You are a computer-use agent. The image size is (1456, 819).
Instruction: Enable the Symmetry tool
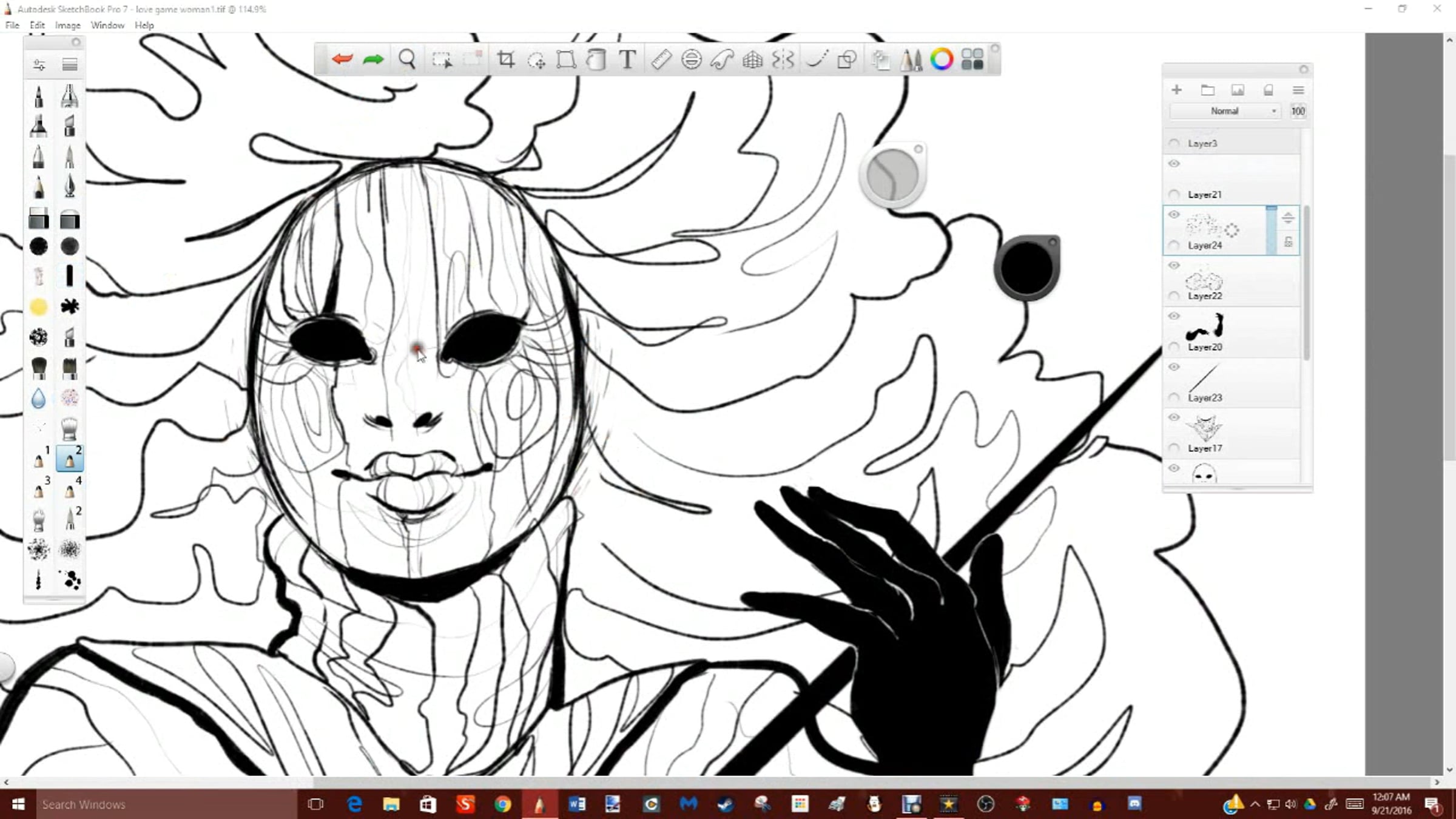[x=783, y=59]
